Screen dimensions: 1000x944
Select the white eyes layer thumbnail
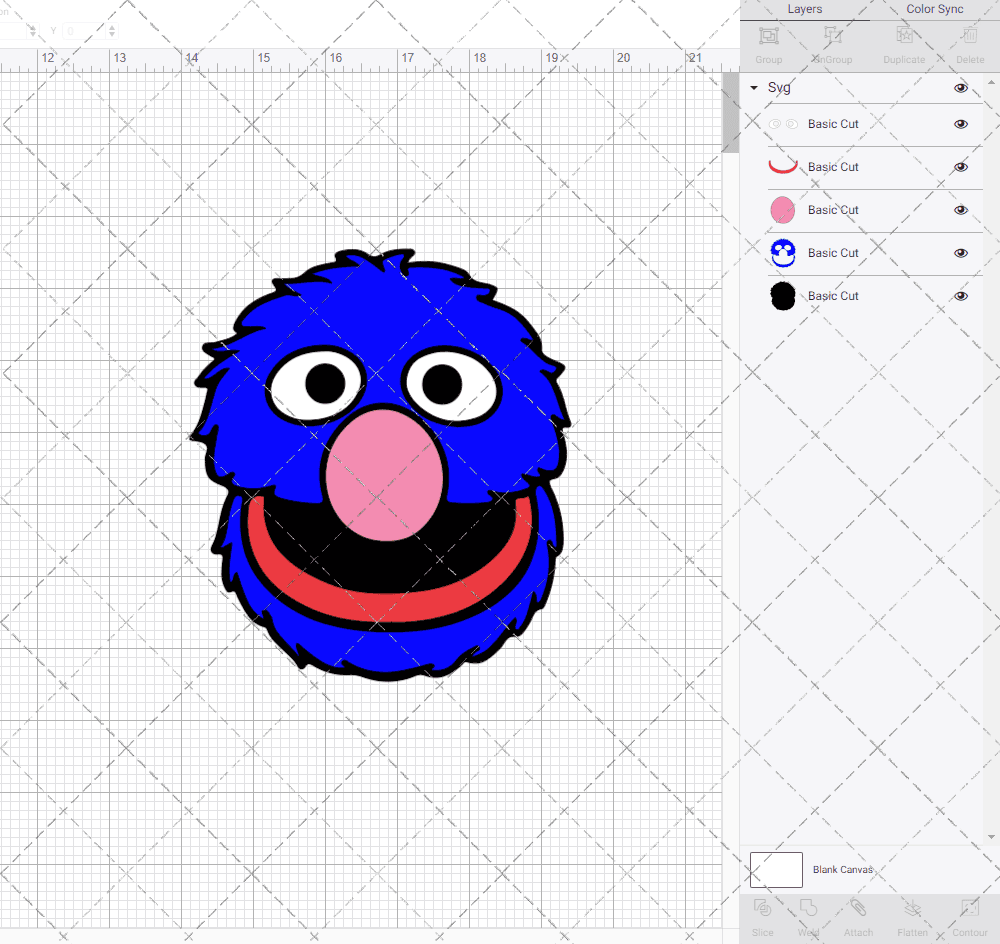783,124
